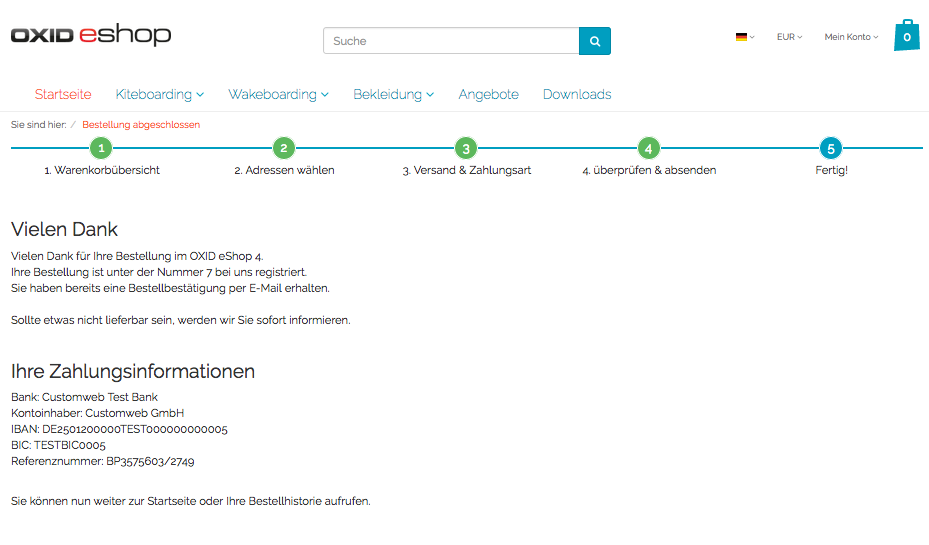Image resolution: width=929 pixels, height=545 pixels.
Task: Click the Bestellung abgeschlossen breadcrumb
Action: [141, 125]
